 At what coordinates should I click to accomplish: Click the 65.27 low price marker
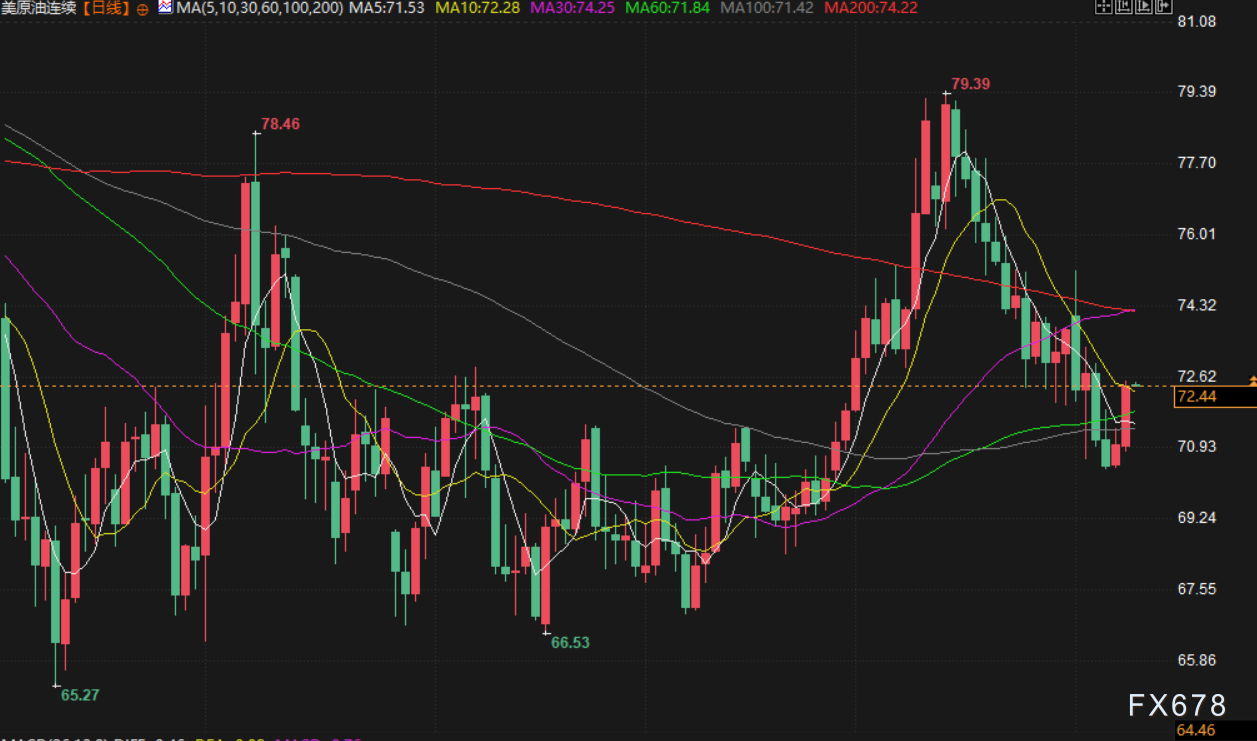[80, 694]
